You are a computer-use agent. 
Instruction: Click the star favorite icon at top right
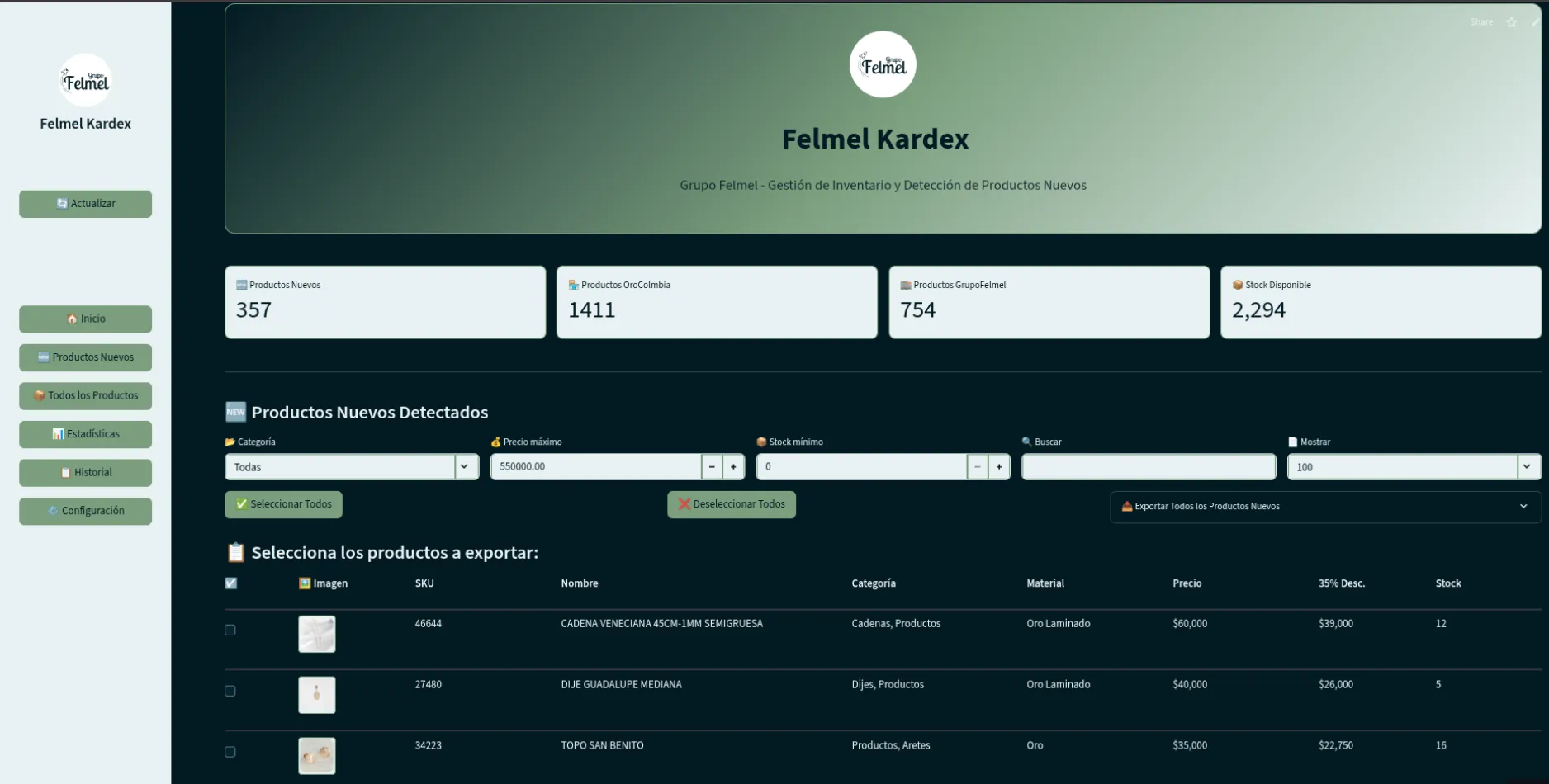[x=1511, y=22]
